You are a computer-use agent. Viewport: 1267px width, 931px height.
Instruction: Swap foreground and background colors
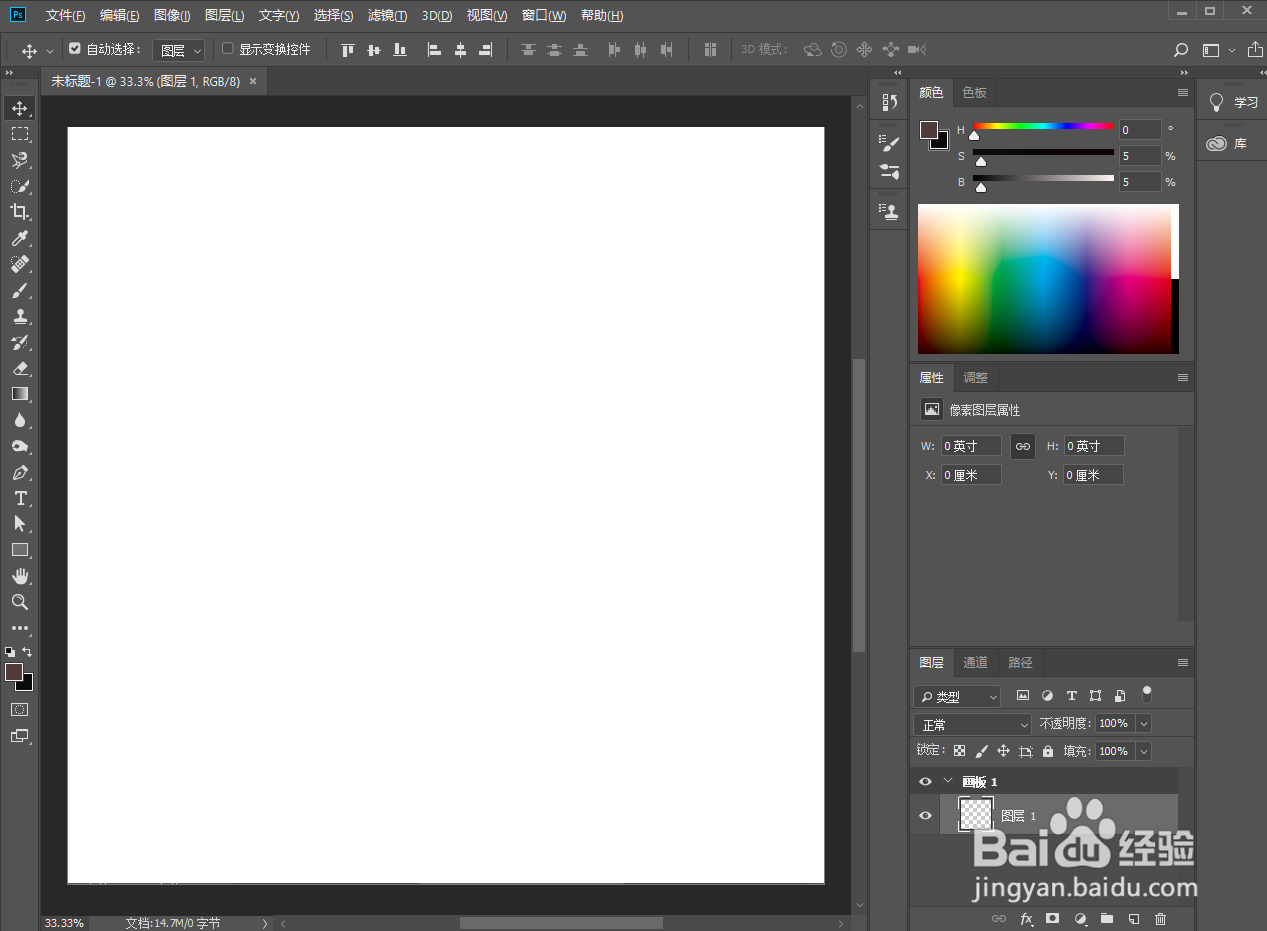pos(27,652)
